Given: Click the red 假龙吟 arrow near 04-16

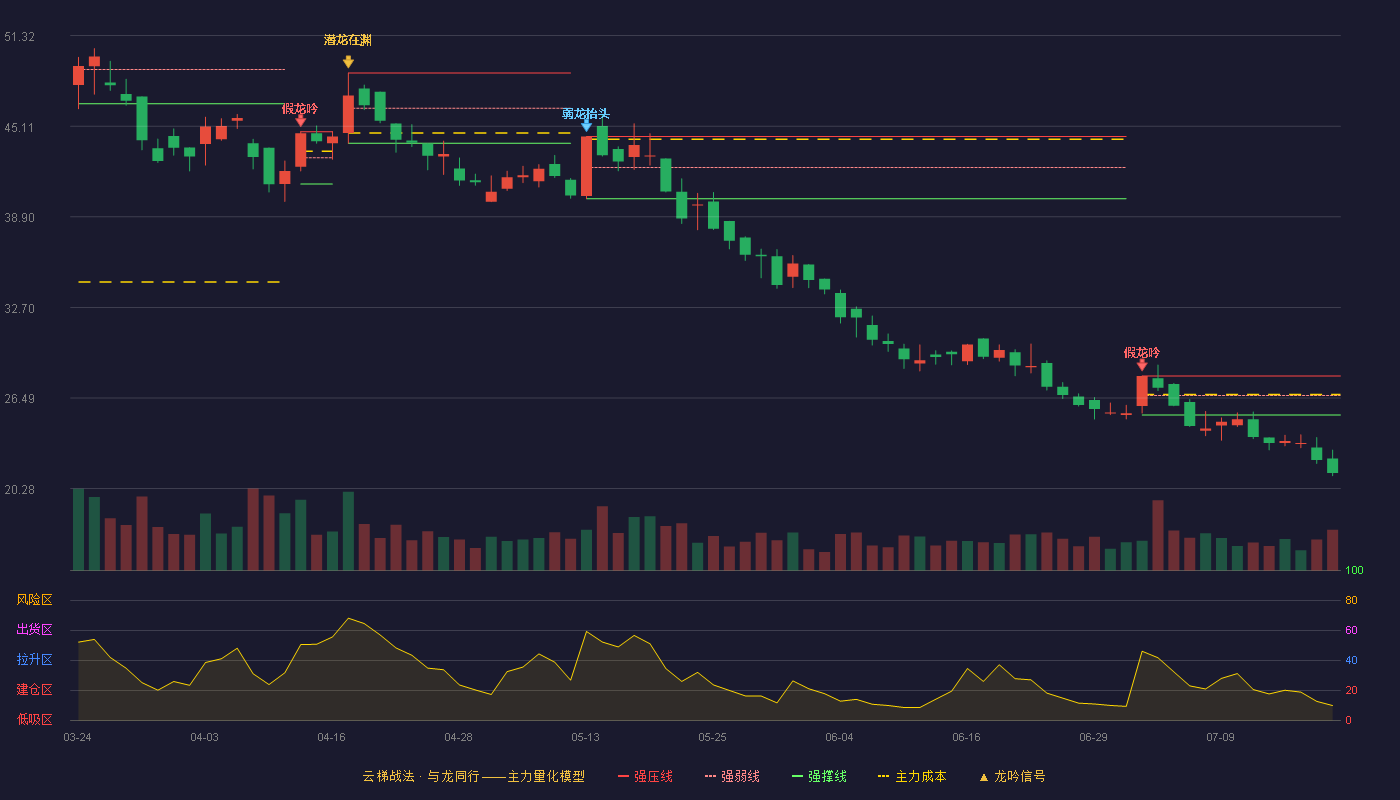Looking at the screenshot, I should 300,120.
